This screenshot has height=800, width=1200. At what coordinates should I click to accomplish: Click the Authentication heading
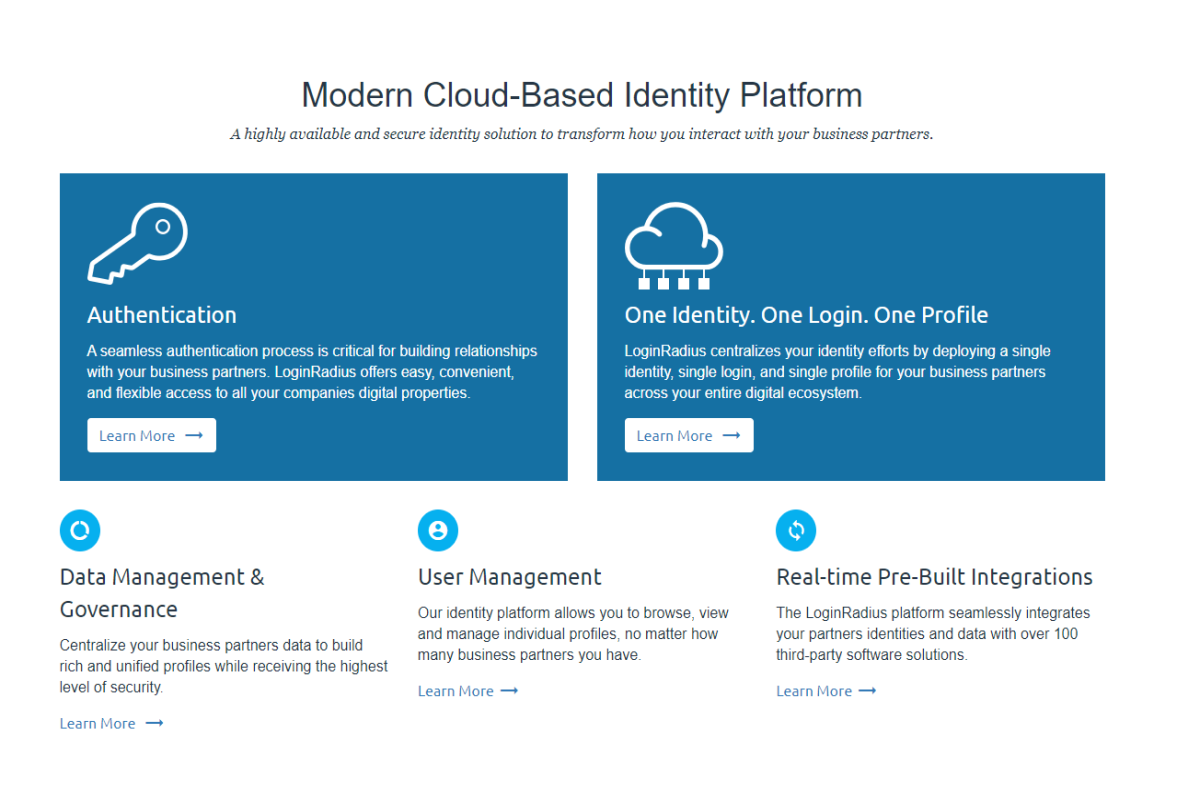coord(162,315)
